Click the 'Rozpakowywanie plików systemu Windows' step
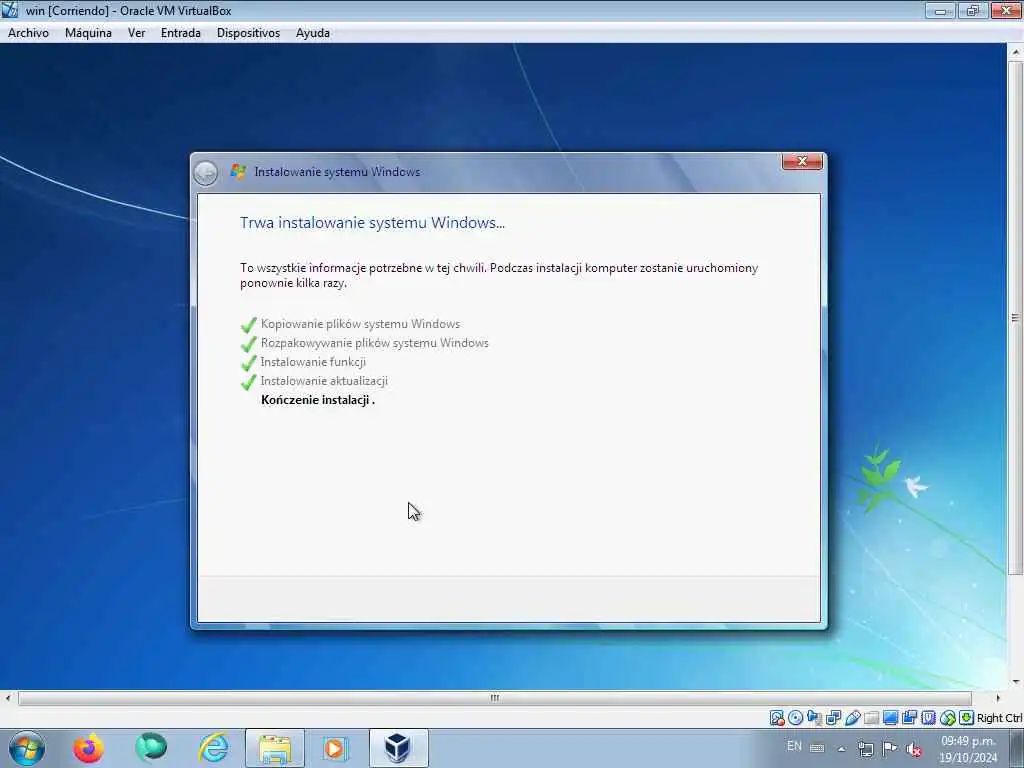Viewport: 1024px width, 768px height. click(x=375, y=343)
